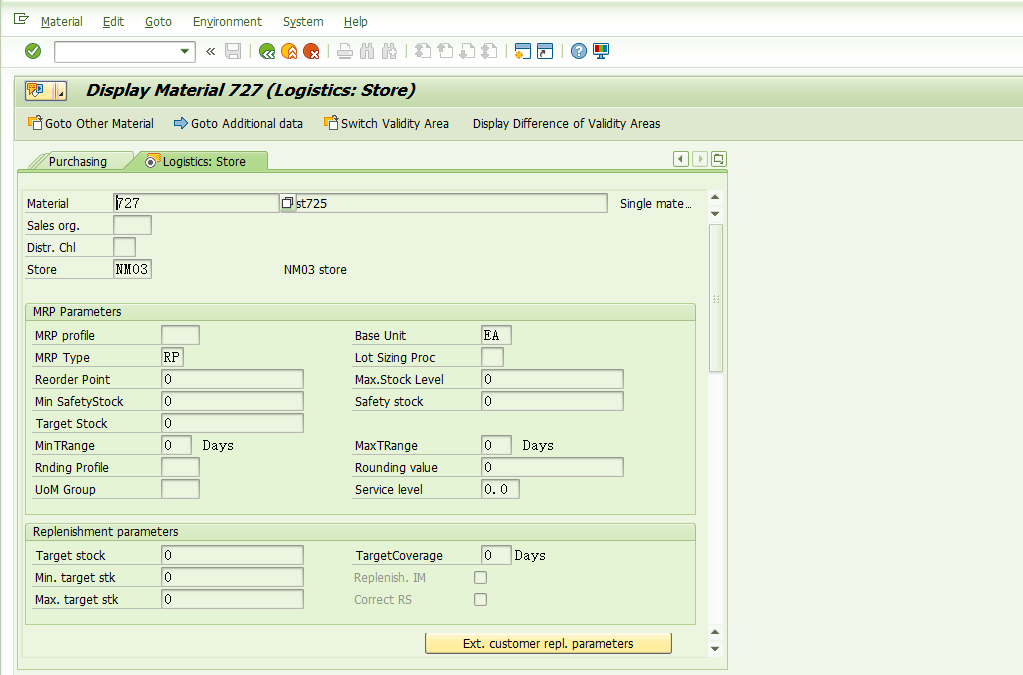Click the upper scroll up arrow
The width and height of the screenshot is (1023, 675).
coord(715,197)
